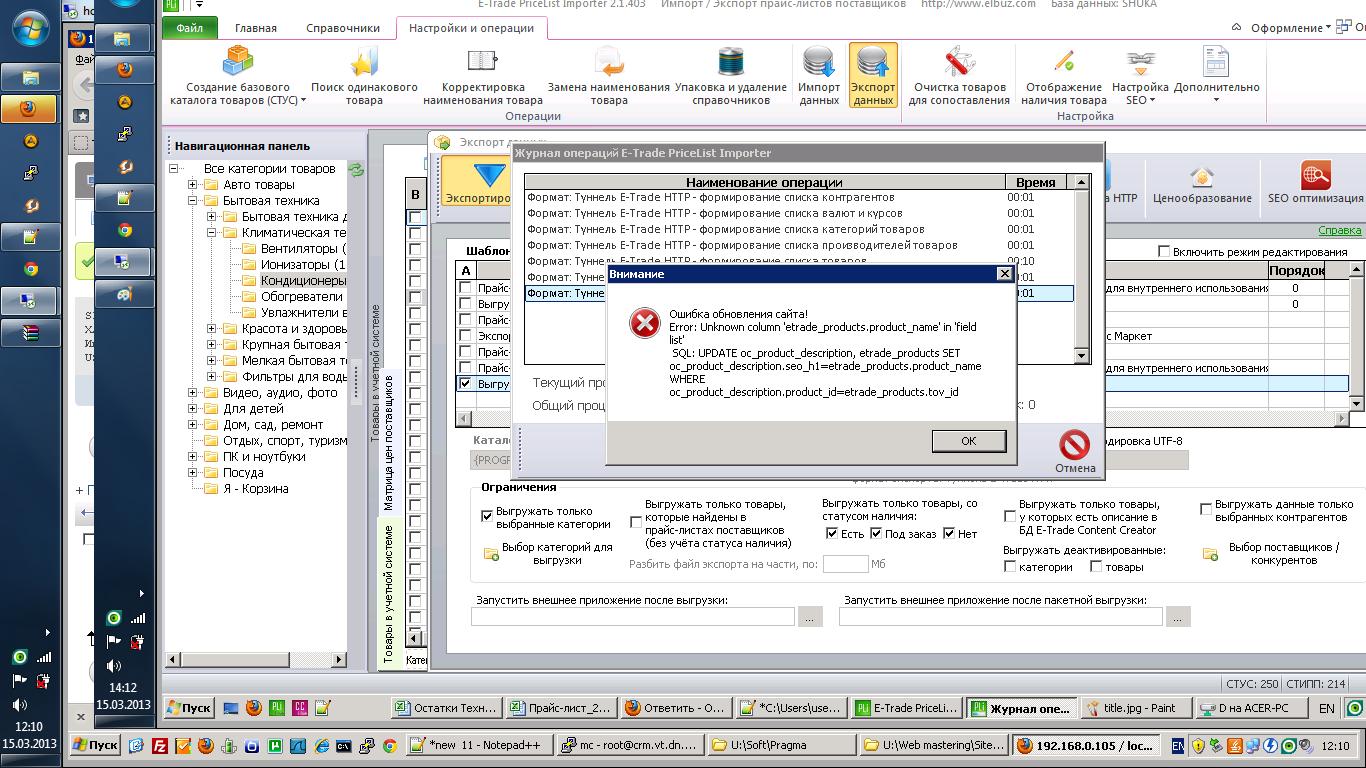Launch Поиск одинакового товара
Image resolution: width=1366 pixels, height=768 pixels.
point(364,76)
